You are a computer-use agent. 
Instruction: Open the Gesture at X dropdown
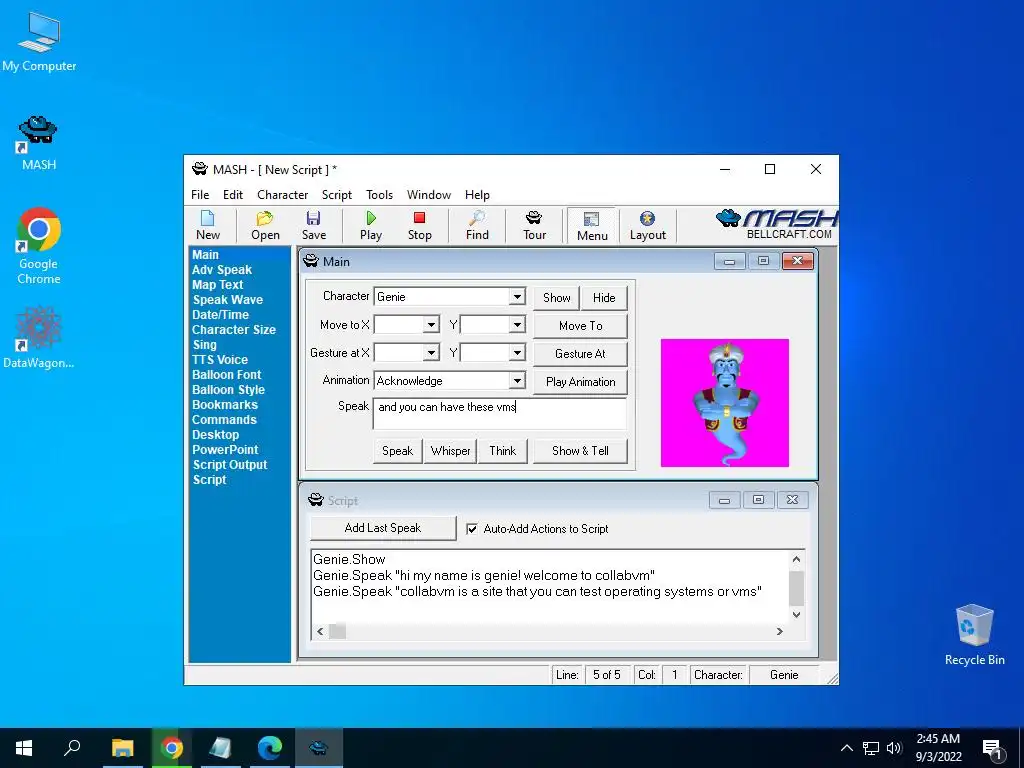click(430, 353)
